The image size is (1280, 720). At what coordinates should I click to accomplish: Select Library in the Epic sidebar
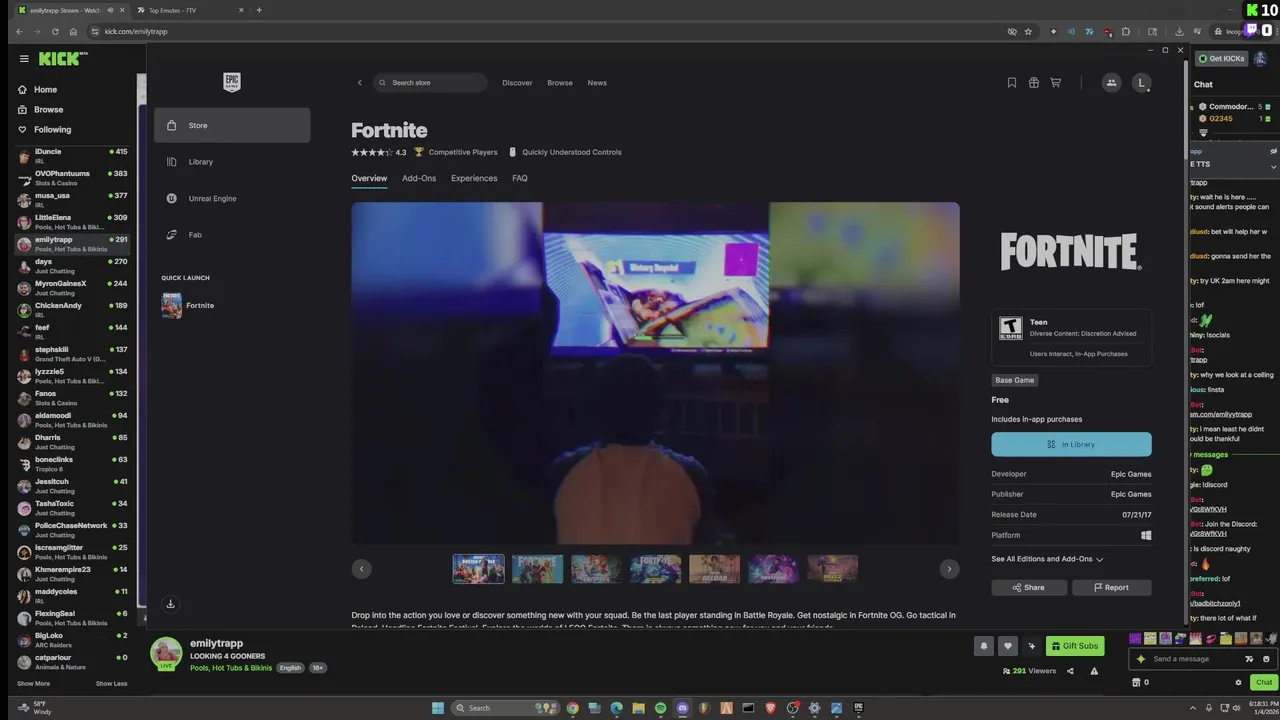(x=232, y=162)
